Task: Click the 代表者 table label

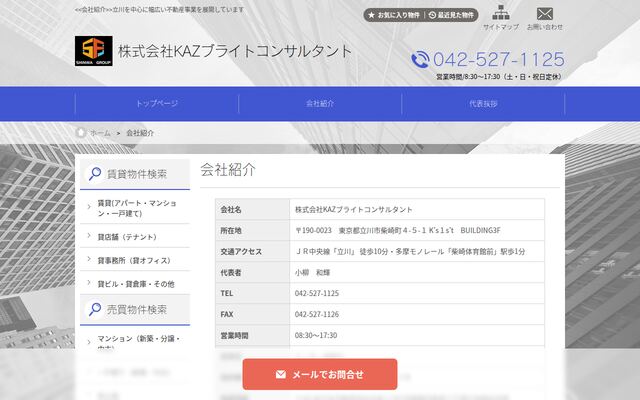Action: (x=231, y=273)
